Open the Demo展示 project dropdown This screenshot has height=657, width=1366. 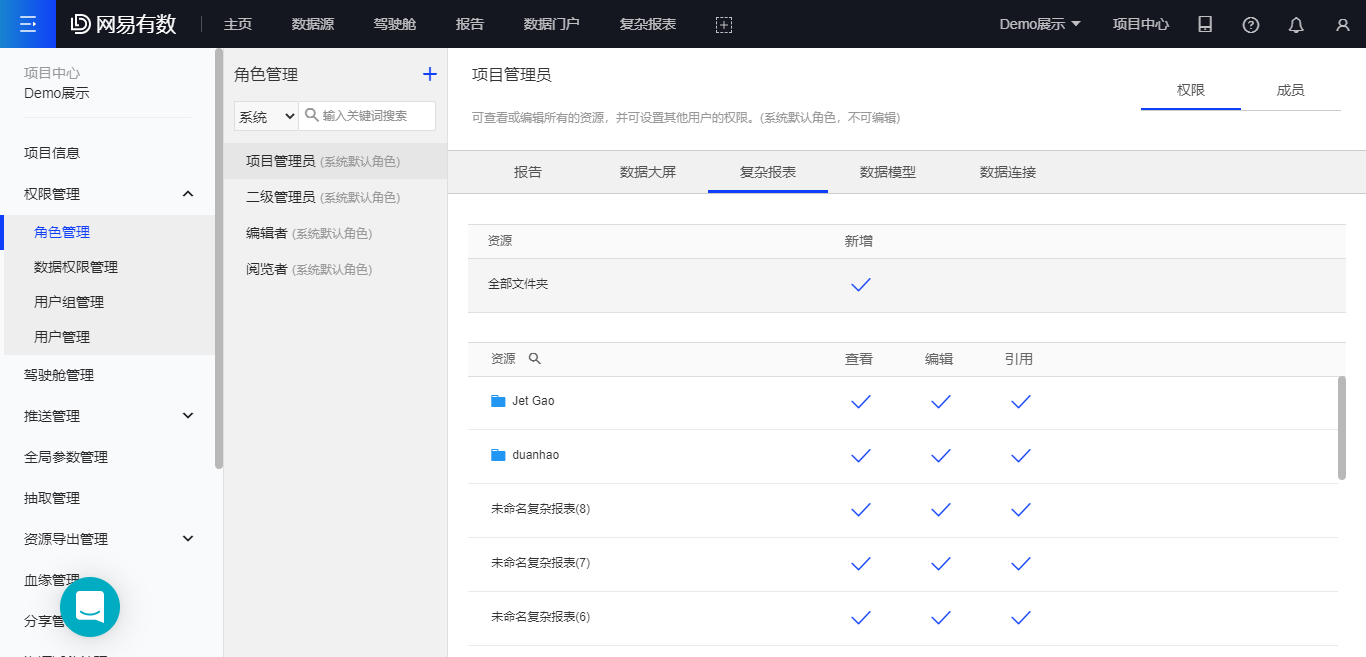click(x=1040, y=24)
